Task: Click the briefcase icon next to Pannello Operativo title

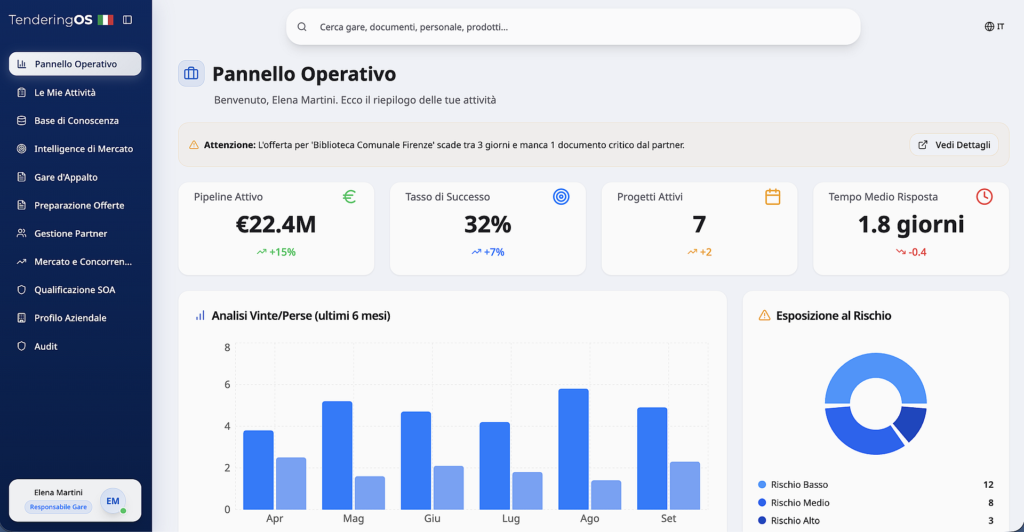Action: coord(191,74)
